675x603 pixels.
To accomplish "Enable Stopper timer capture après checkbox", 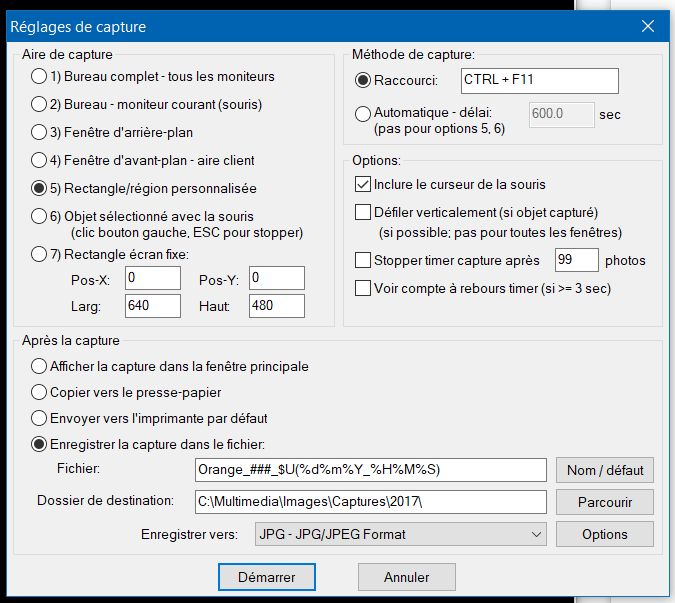I will (363, 260).
